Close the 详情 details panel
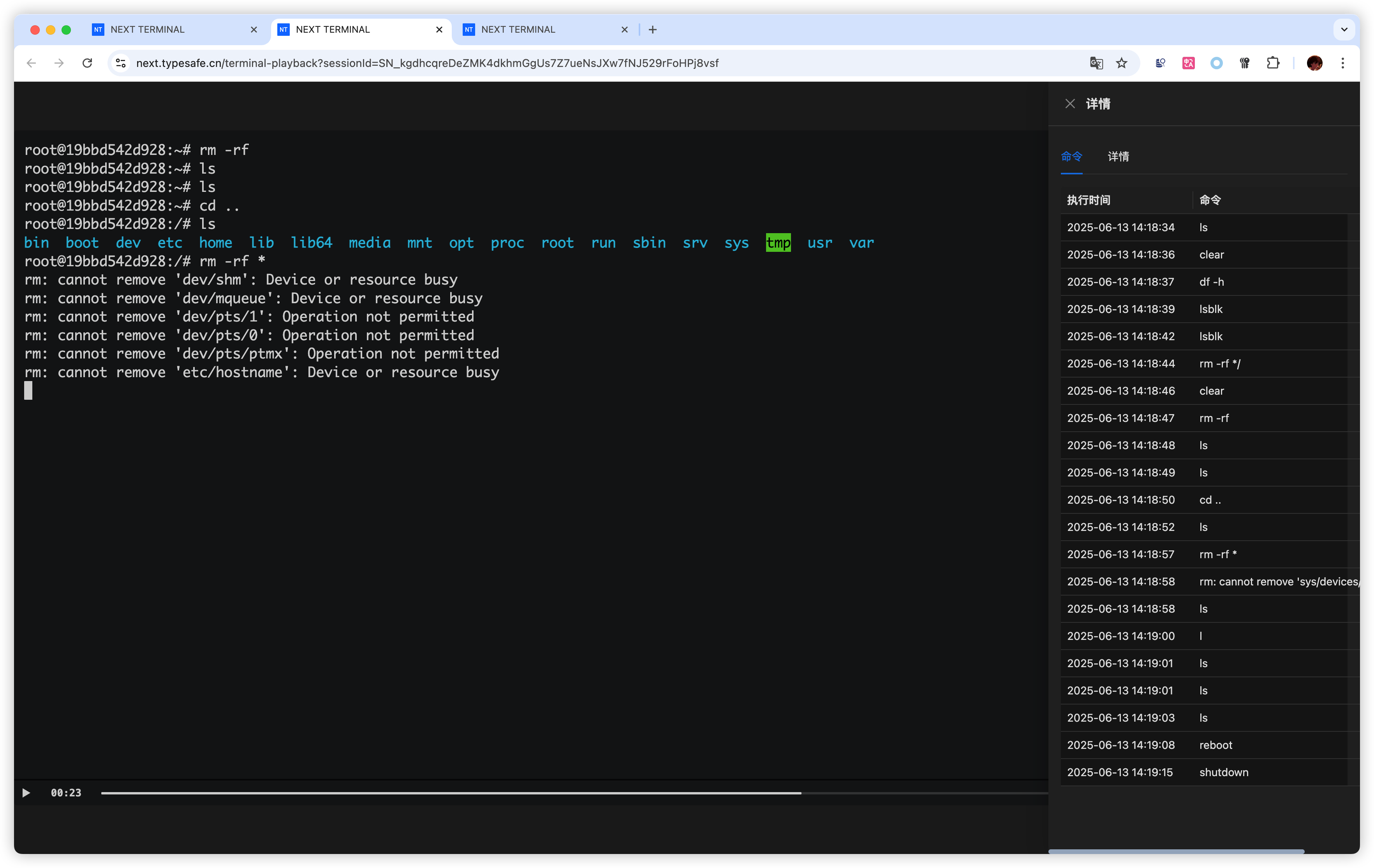 point(1070,104)
